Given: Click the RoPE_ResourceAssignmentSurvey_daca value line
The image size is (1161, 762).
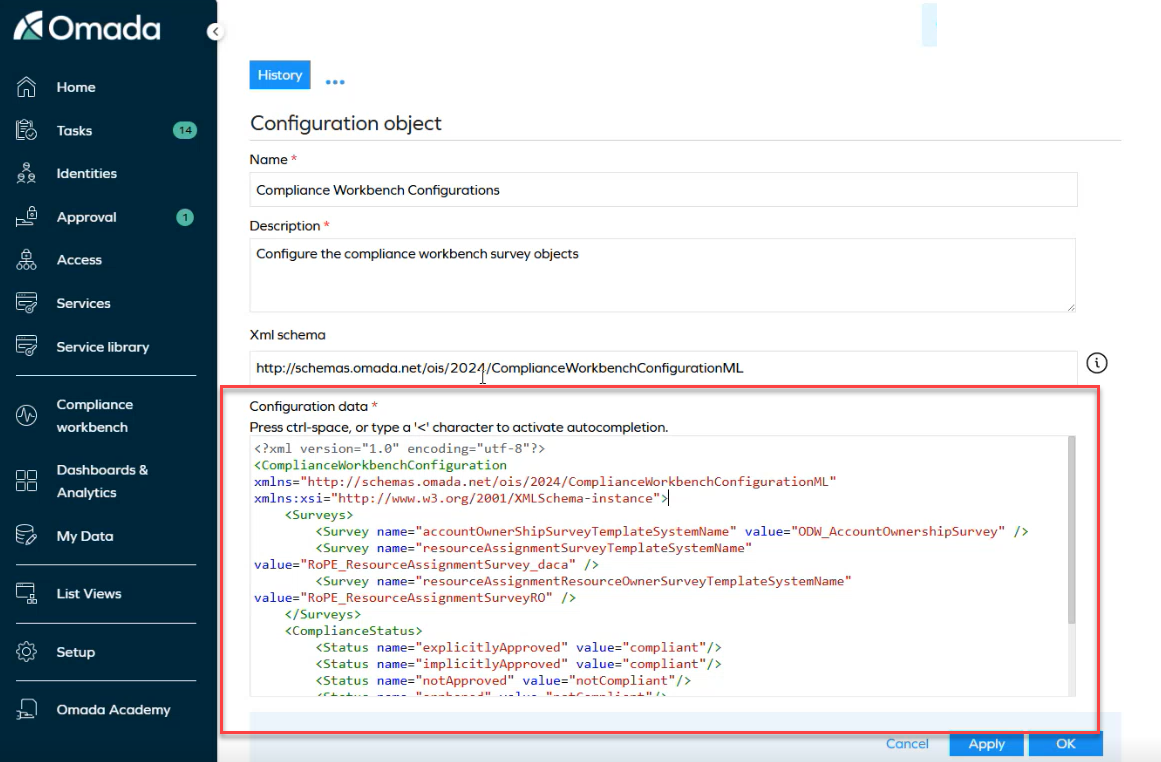Looking at the screenshot, I should [x=426, y=564].
